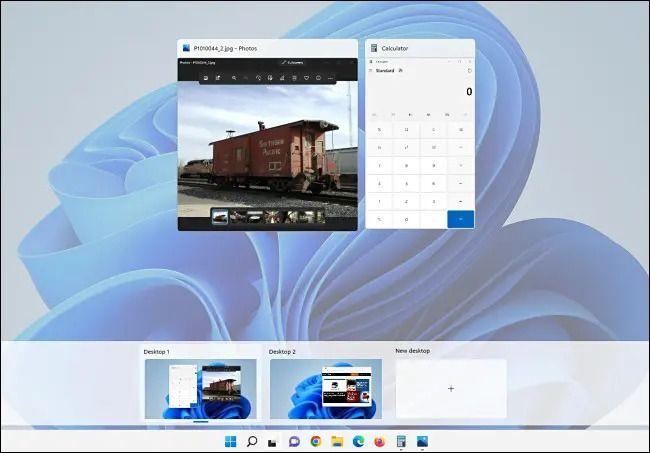Click the 'Desktop 2' label
The image size is (650, 453).
(x=282, y=351)
